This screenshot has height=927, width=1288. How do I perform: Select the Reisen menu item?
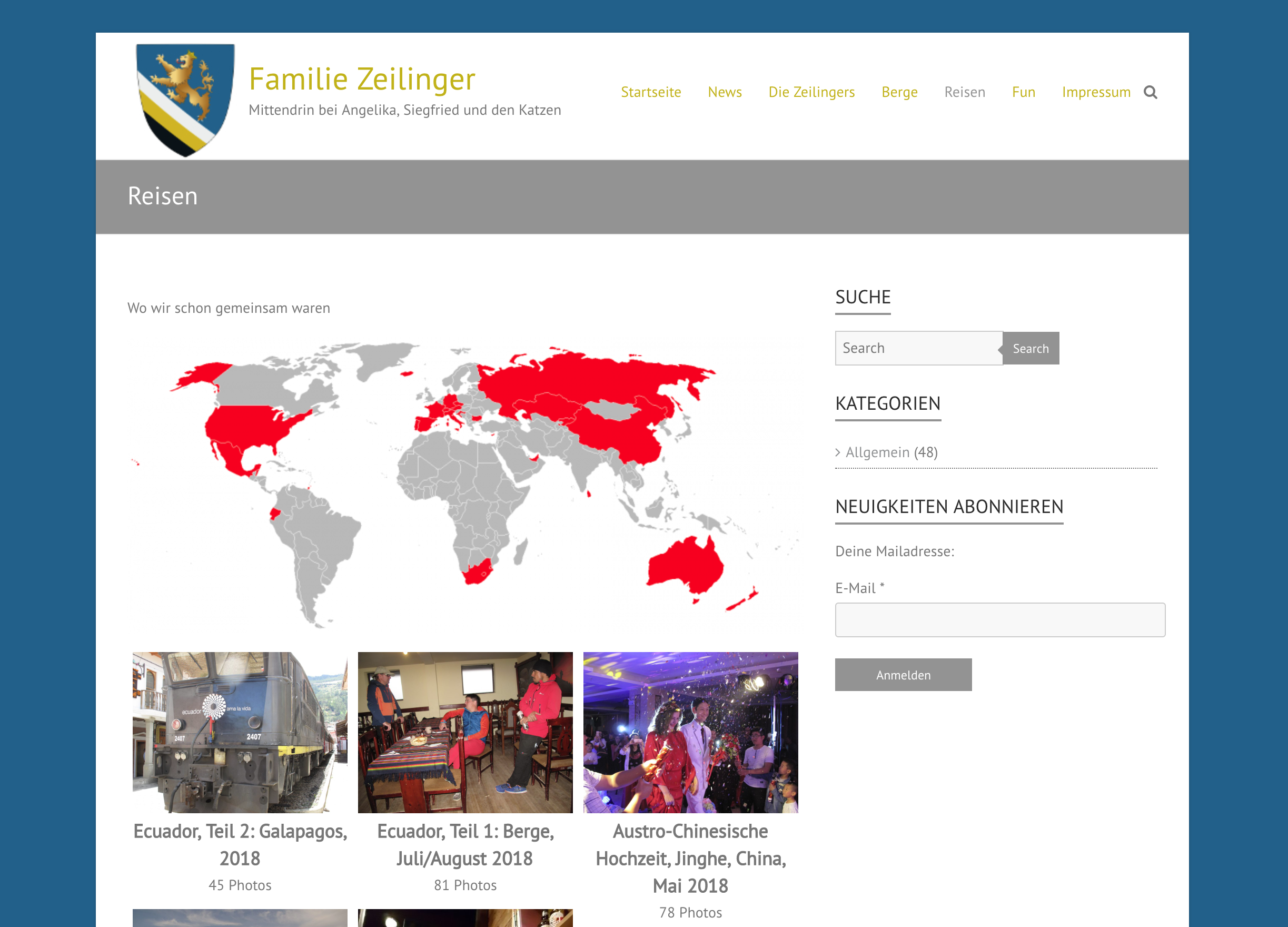pos(964,92)
